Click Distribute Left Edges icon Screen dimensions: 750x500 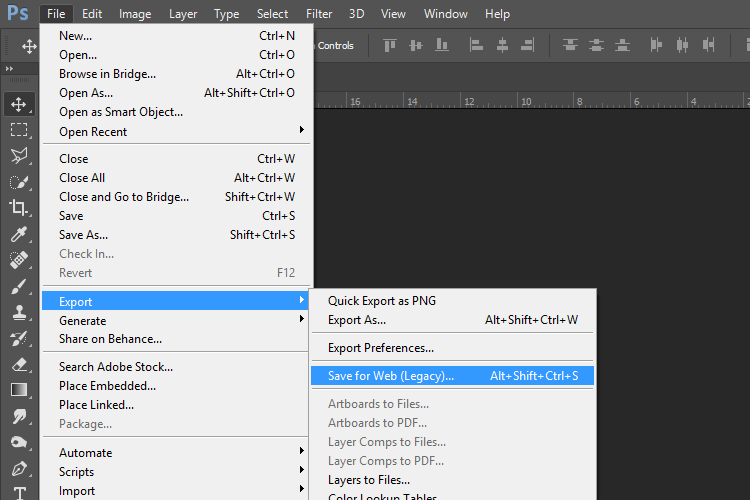[x=656, y=45]
